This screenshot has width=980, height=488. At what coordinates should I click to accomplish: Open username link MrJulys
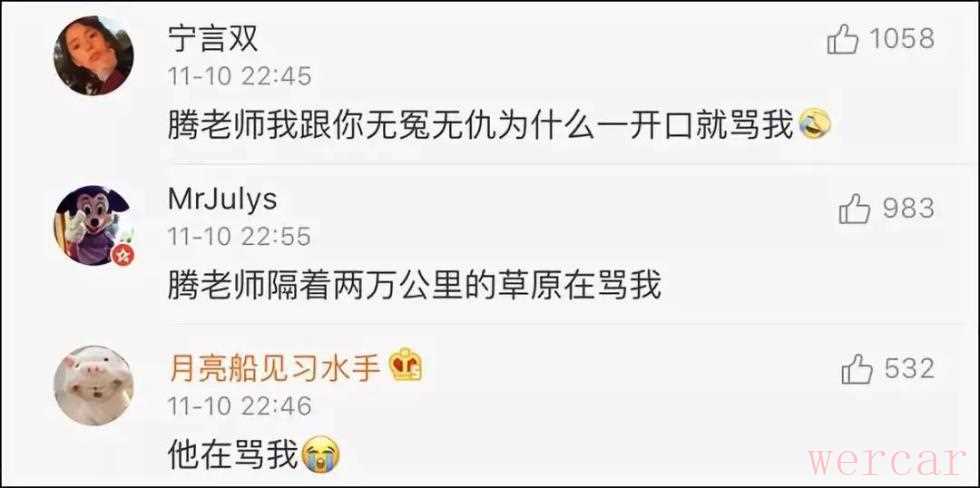coord(222,200)
